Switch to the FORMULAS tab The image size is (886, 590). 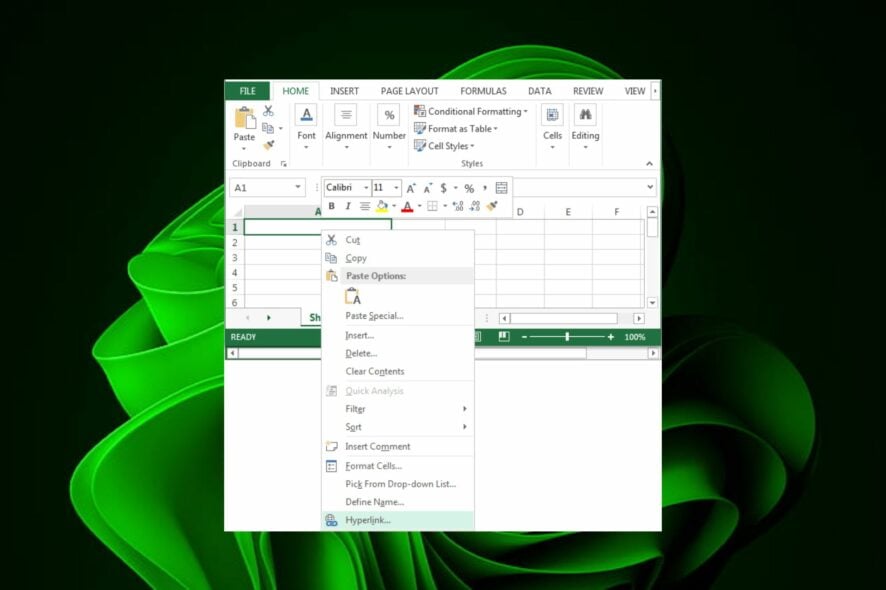(483, 91)
